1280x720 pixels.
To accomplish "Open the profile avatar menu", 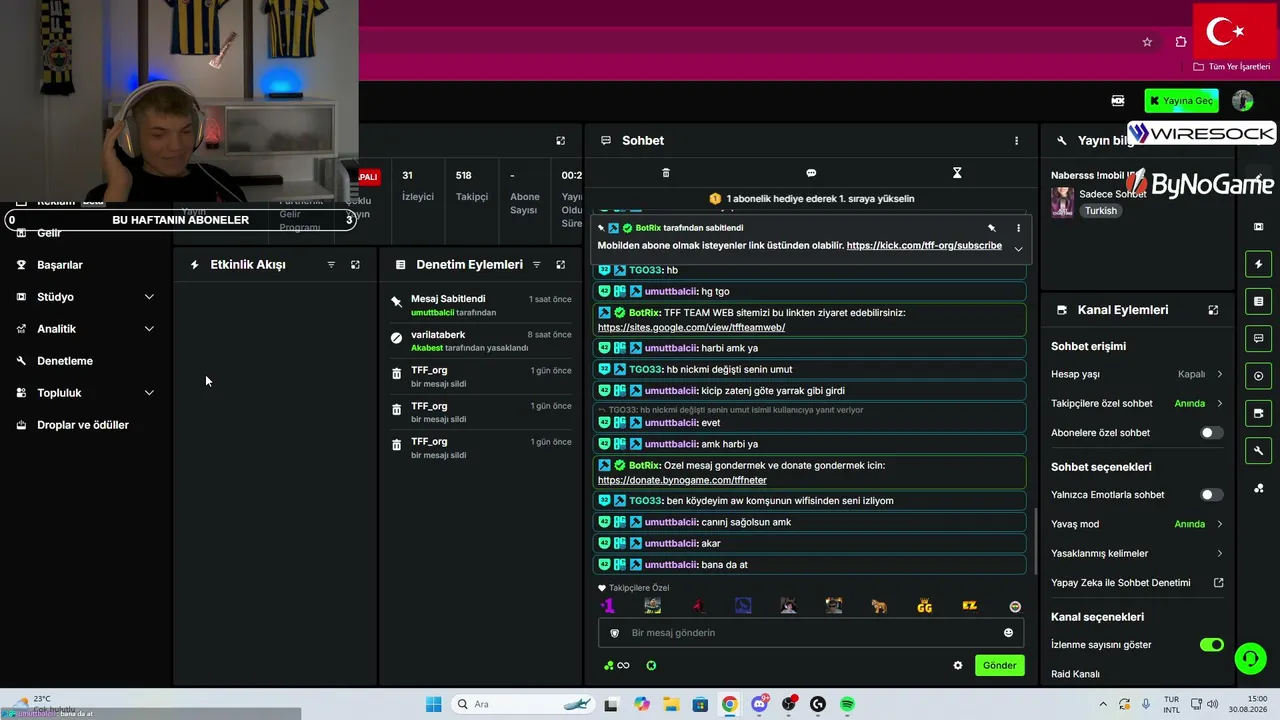I will pos(1242,101).
